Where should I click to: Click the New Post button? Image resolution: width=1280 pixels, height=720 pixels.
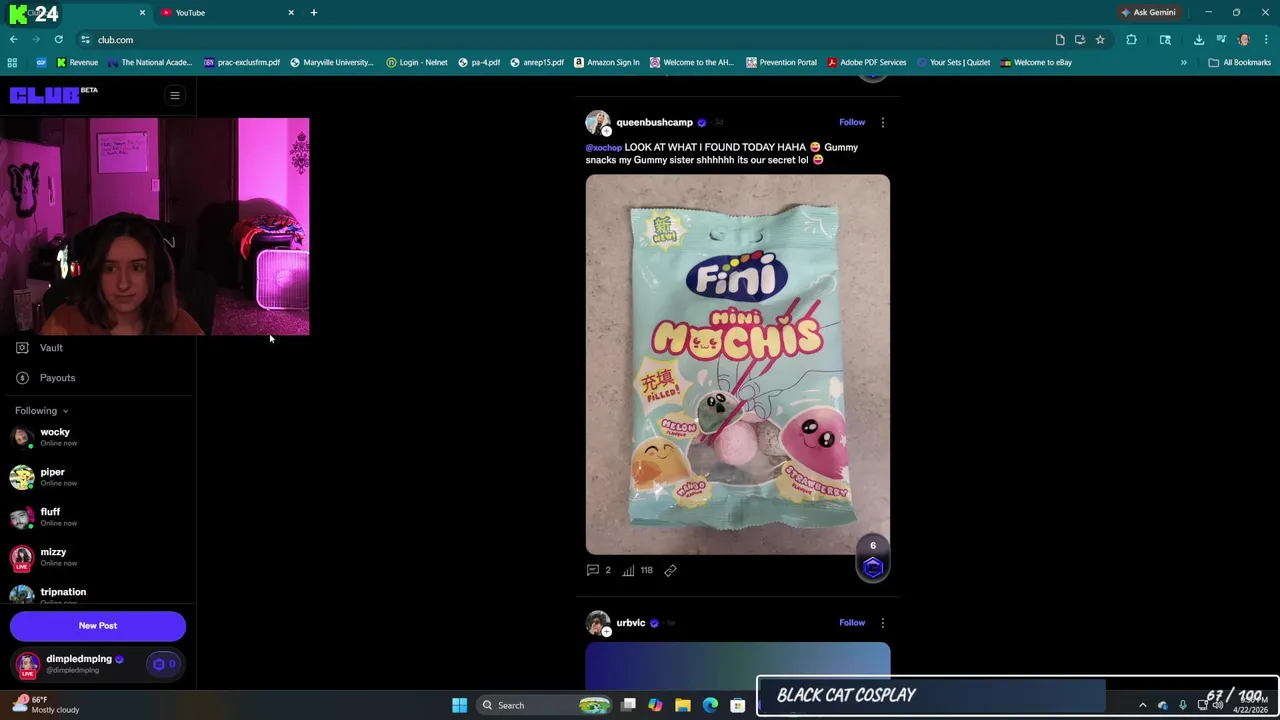98,626
